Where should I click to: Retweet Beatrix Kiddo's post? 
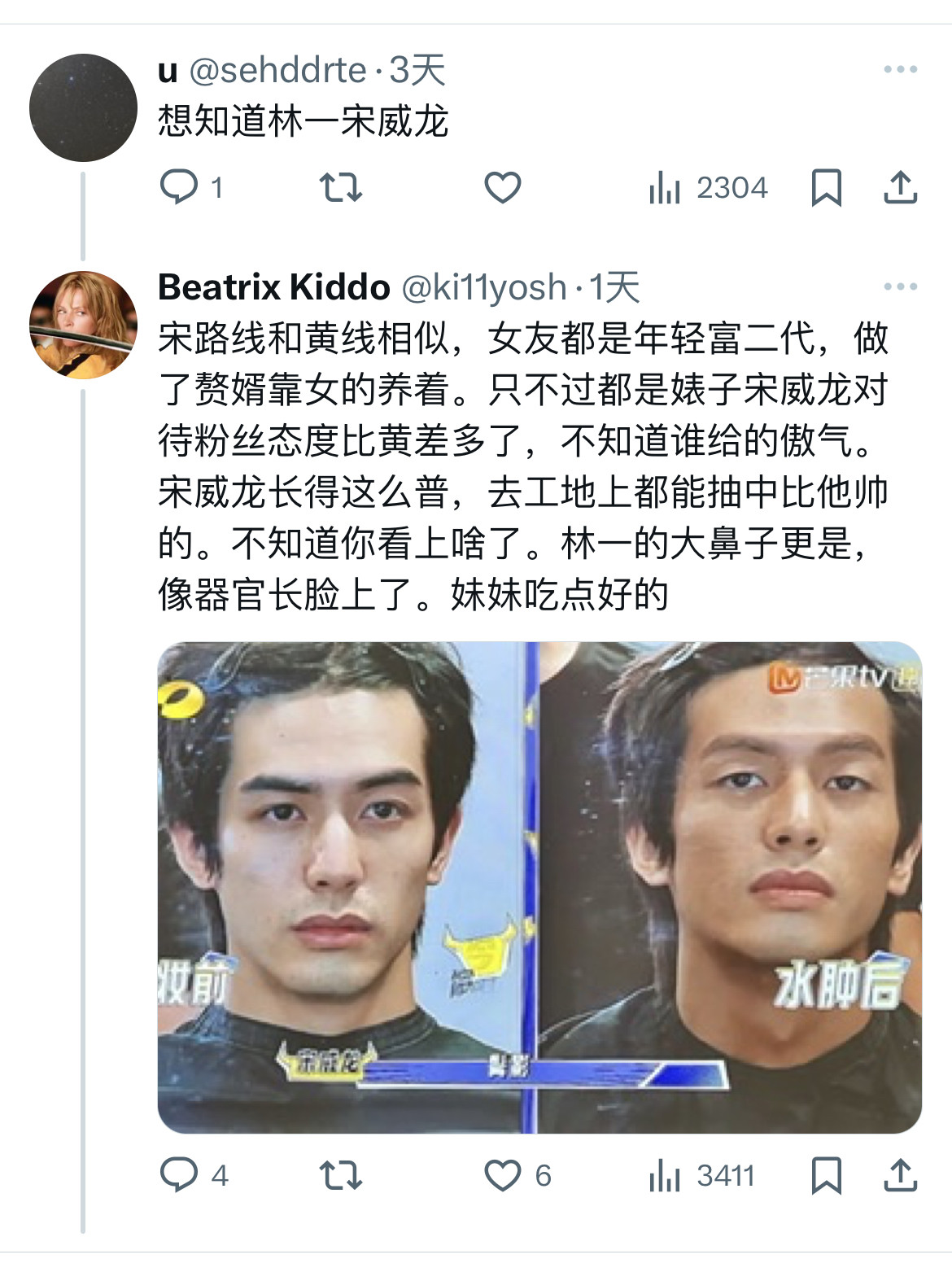click(x=340, y=1175)
